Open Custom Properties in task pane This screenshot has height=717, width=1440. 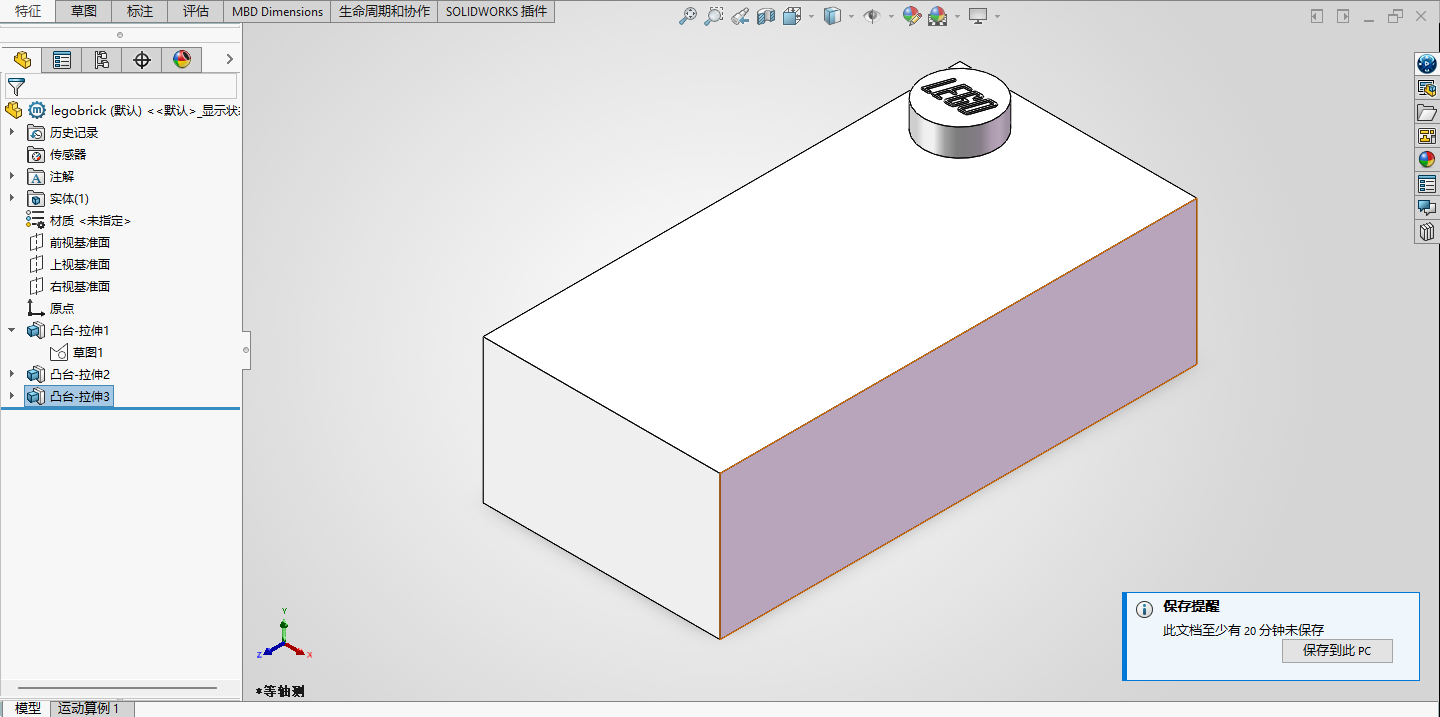click(1427, 184)
